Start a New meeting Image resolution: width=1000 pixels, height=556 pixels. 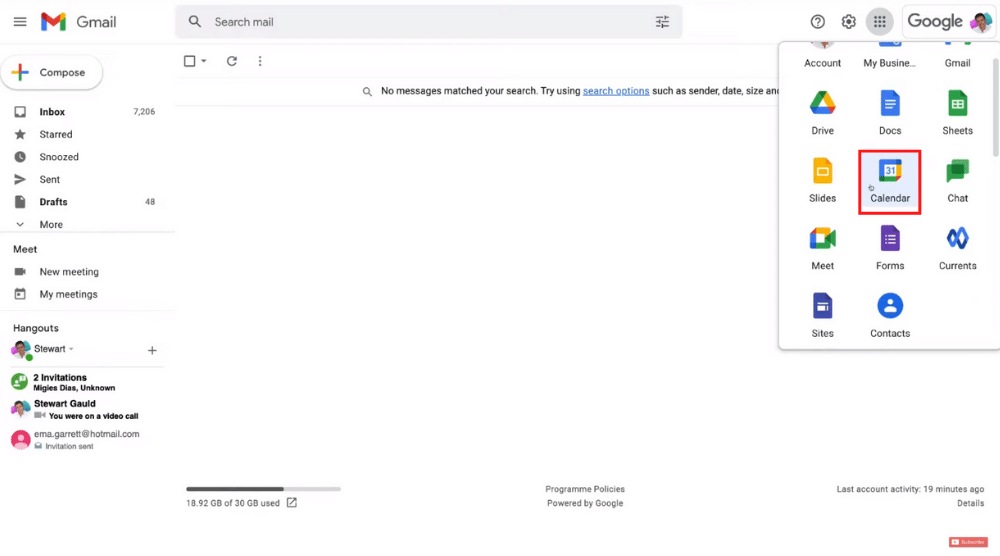[69, 272]
